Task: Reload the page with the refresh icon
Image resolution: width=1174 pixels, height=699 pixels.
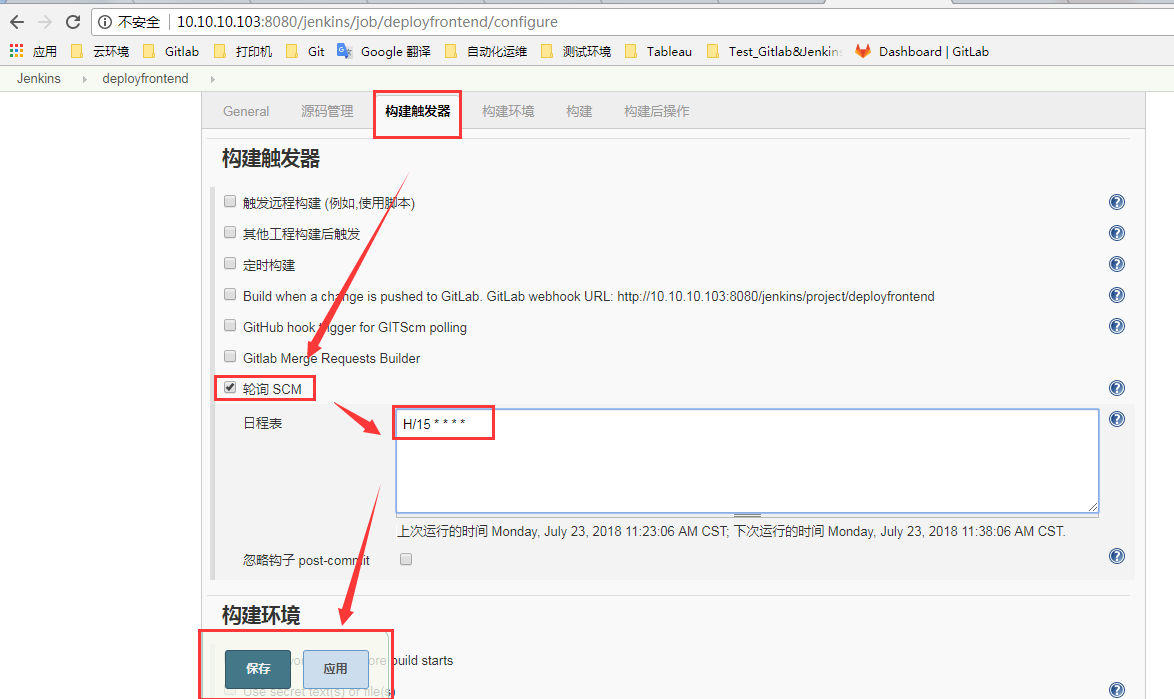Action: click(73, 22)
